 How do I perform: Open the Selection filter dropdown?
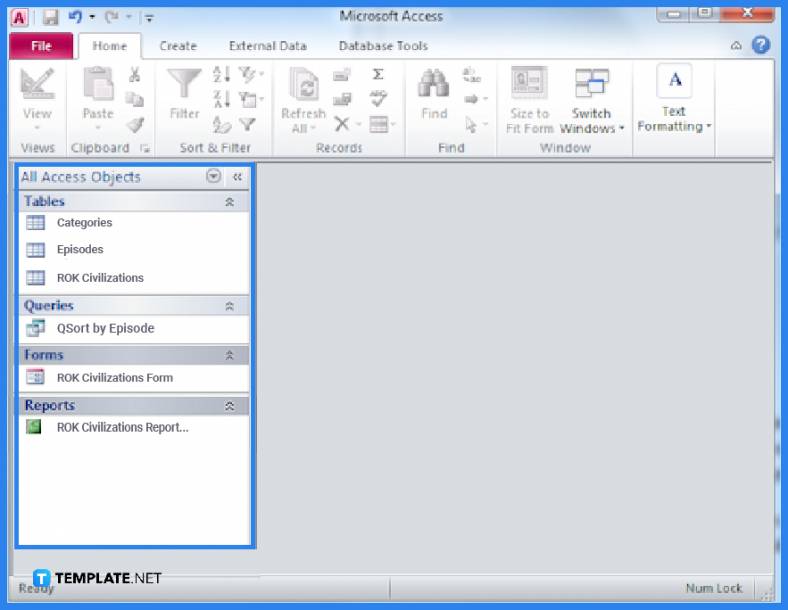coord(250,74)
